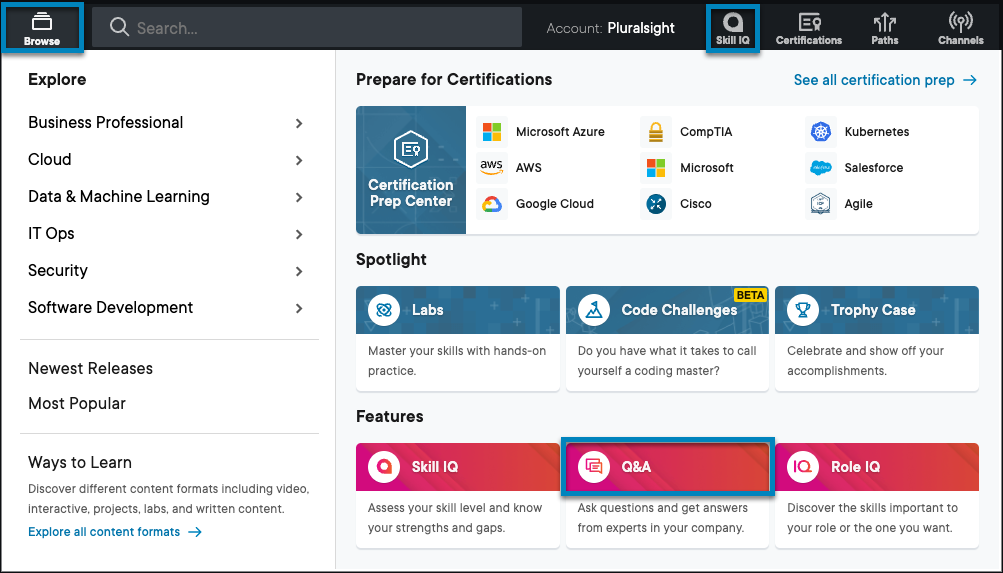Expand the Cloud category chevron
The image size is (1003, 573).
pos(299,161)
